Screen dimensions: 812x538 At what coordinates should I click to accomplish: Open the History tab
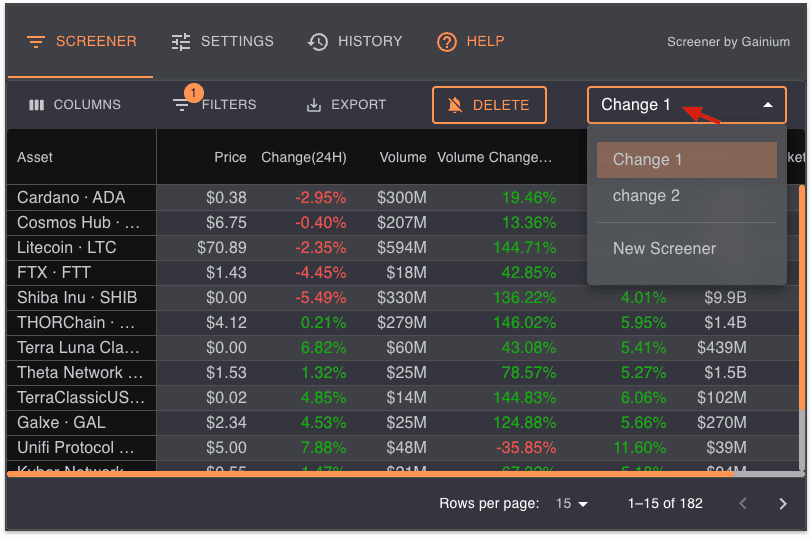(355, 42)
